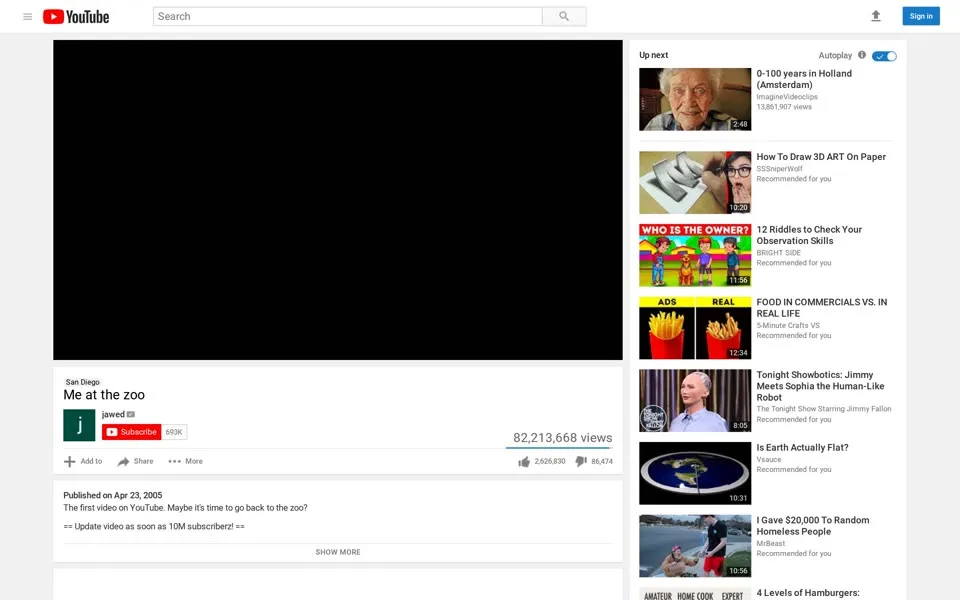Dislike the video with thumbs down
Viewport: 960px width, 600px height.
click(580, 462)
